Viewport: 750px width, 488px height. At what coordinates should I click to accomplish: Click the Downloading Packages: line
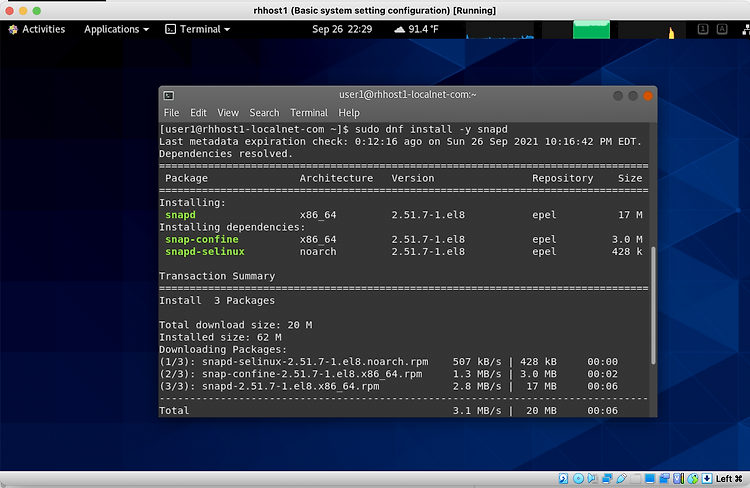tap(223, 349)
